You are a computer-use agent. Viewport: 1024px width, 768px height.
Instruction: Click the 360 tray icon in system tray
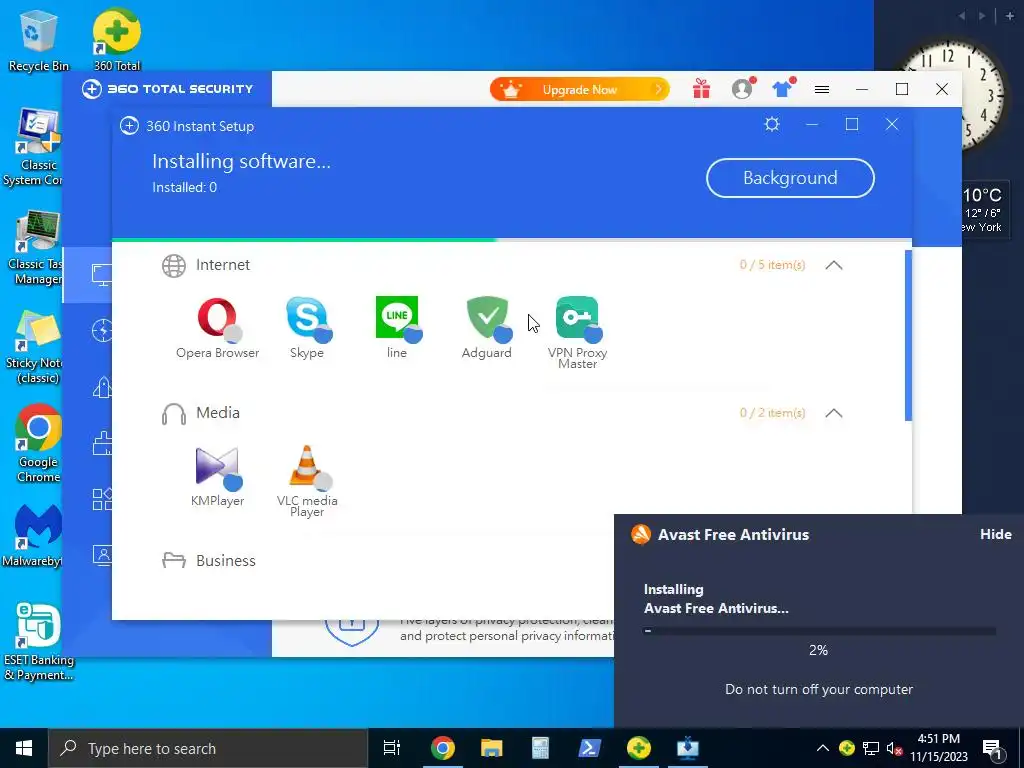(847, 748)
